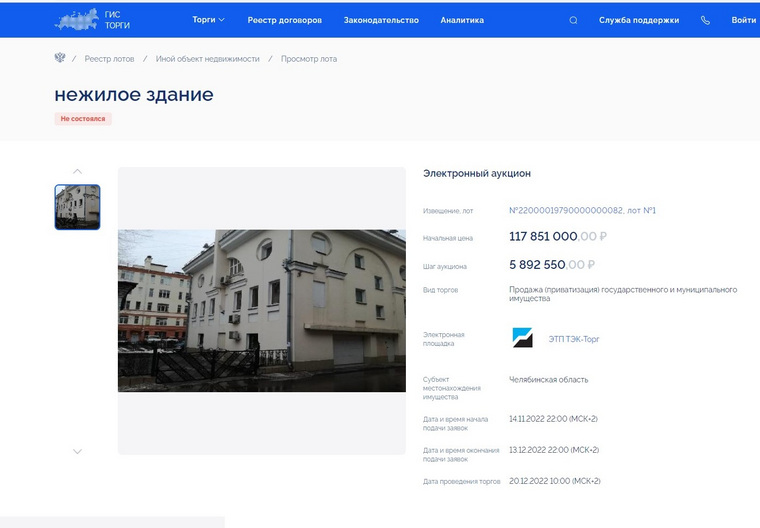760x528 pixels.
Task: Click the Электронная площадка label
Action: (x=443, y=339)
